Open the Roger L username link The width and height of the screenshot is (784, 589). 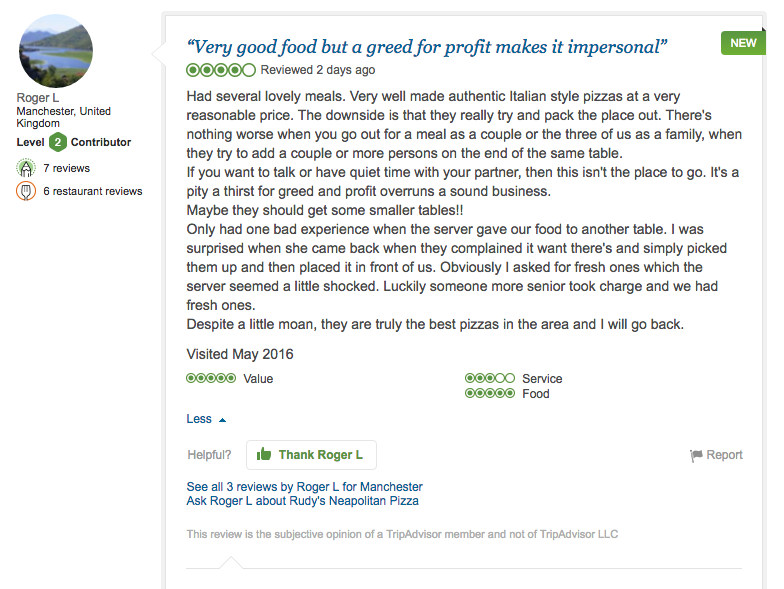(38, 98)
